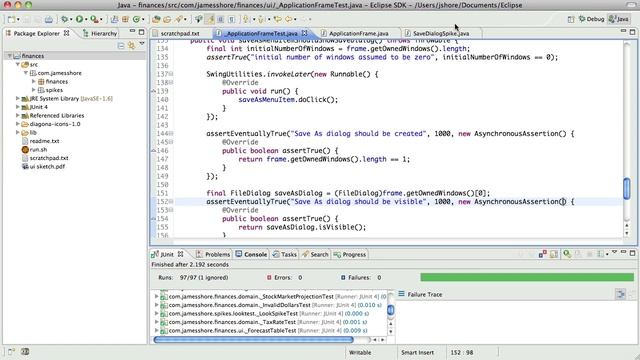
Task: Click the Run External Tools icon
Action: pyautogui.click(x=94, y=19)
